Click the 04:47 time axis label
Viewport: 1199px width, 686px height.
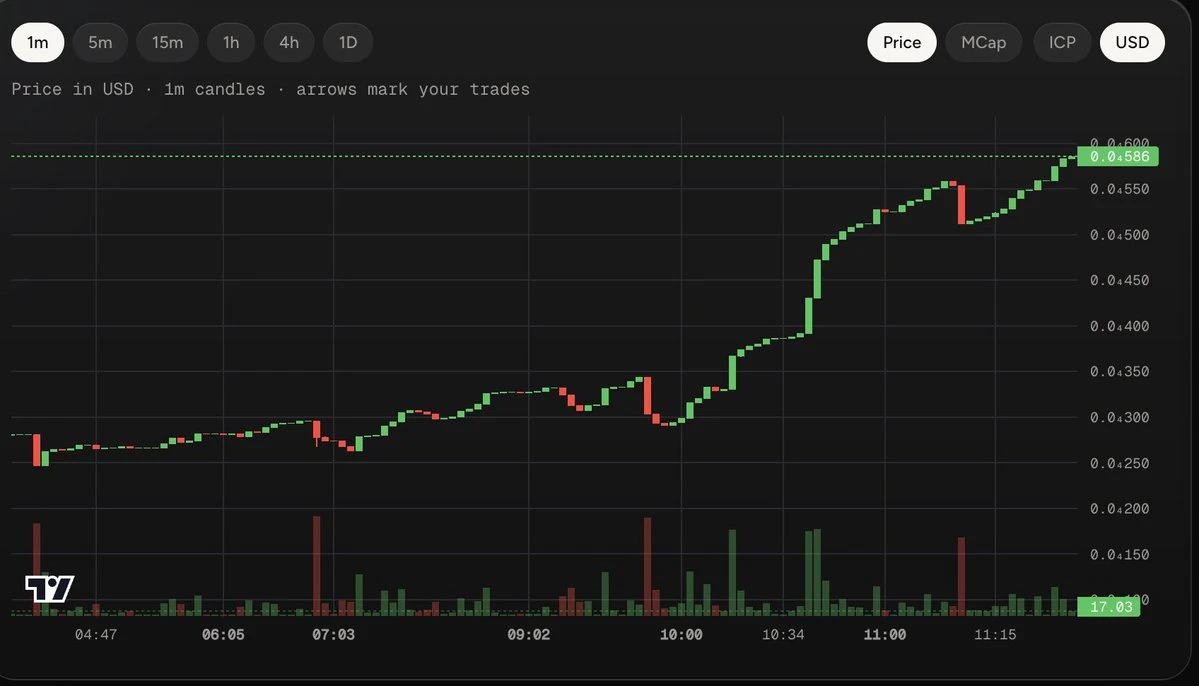(96, 634)
